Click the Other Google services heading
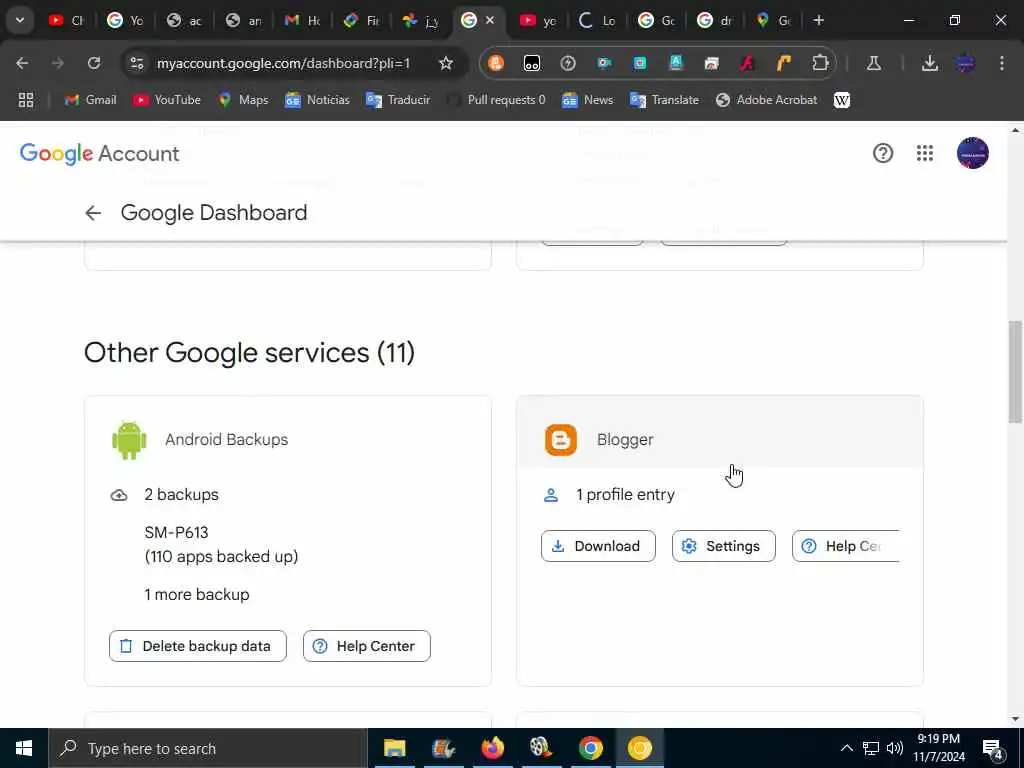This screenshot has width=1024, height=768. (249, 353)
